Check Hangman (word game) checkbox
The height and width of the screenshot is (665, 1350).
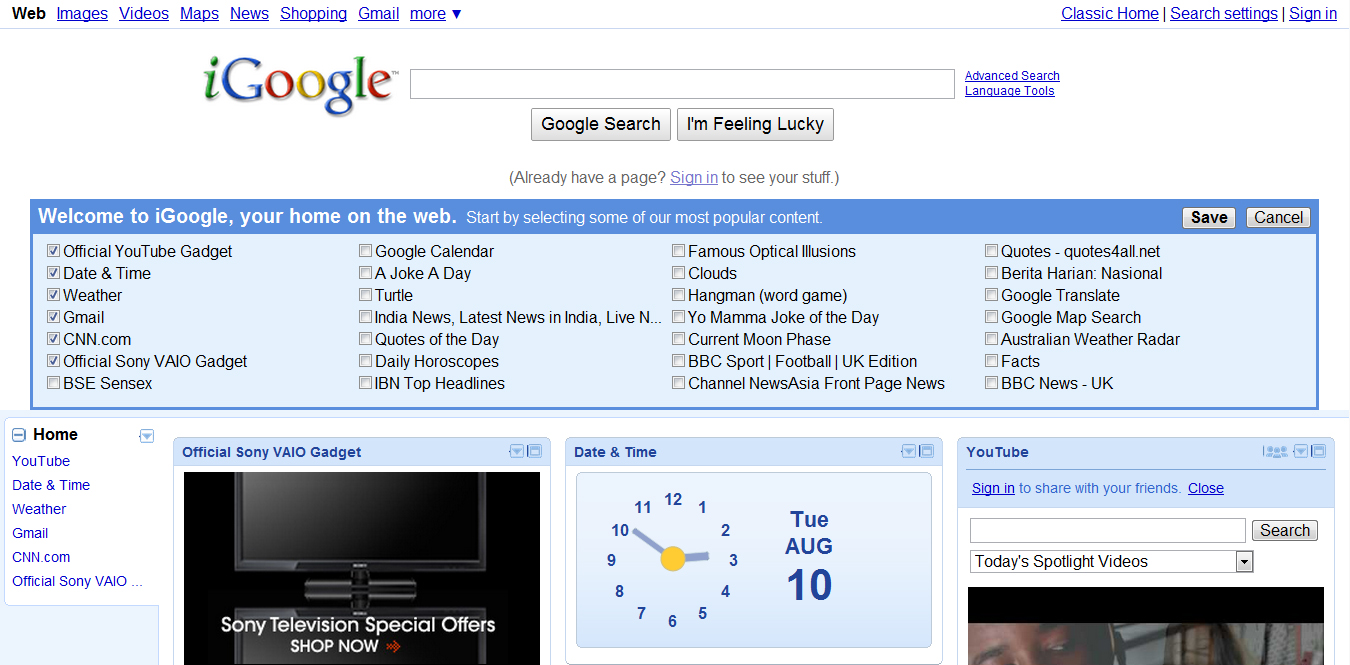point(679,295)
